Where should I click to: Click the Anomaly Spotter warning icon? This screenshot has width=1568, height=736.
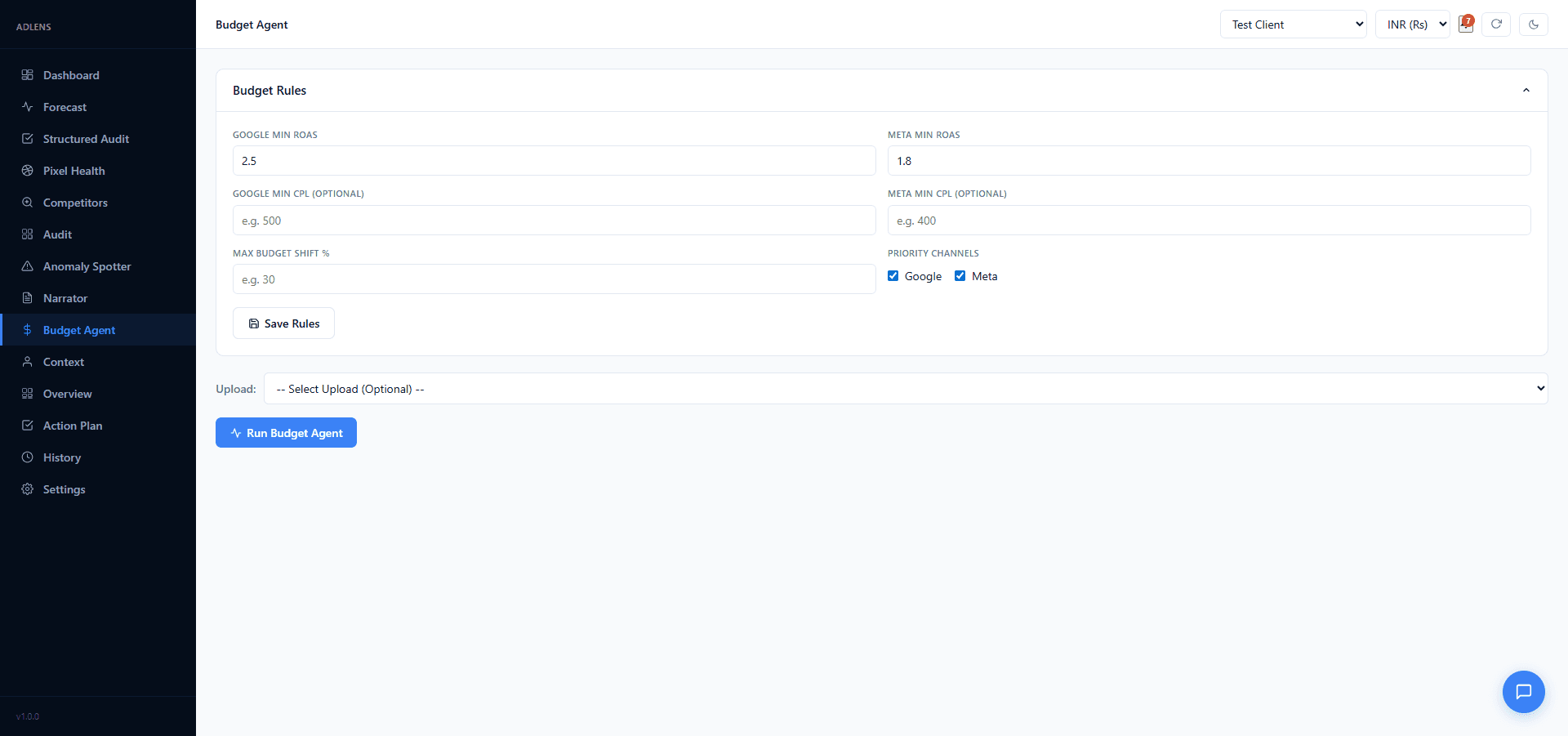coord(27,265)
